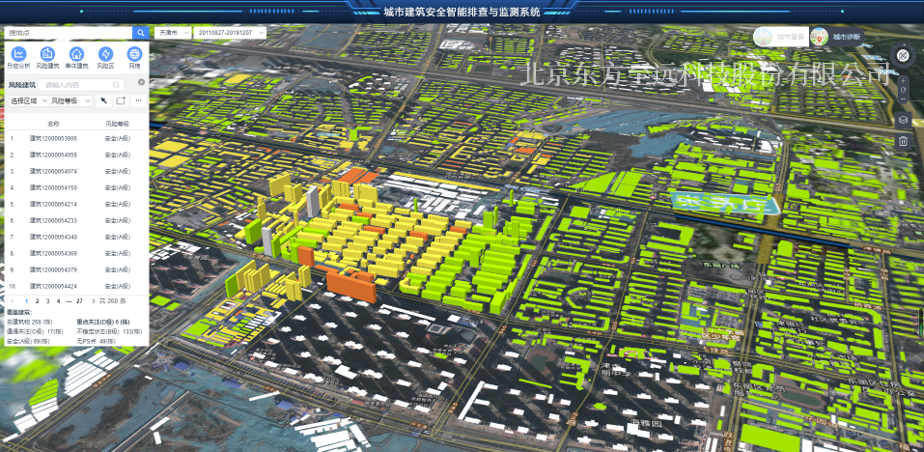
Task: Select row 建筑12000054150
Action: (x=77, y=187)
